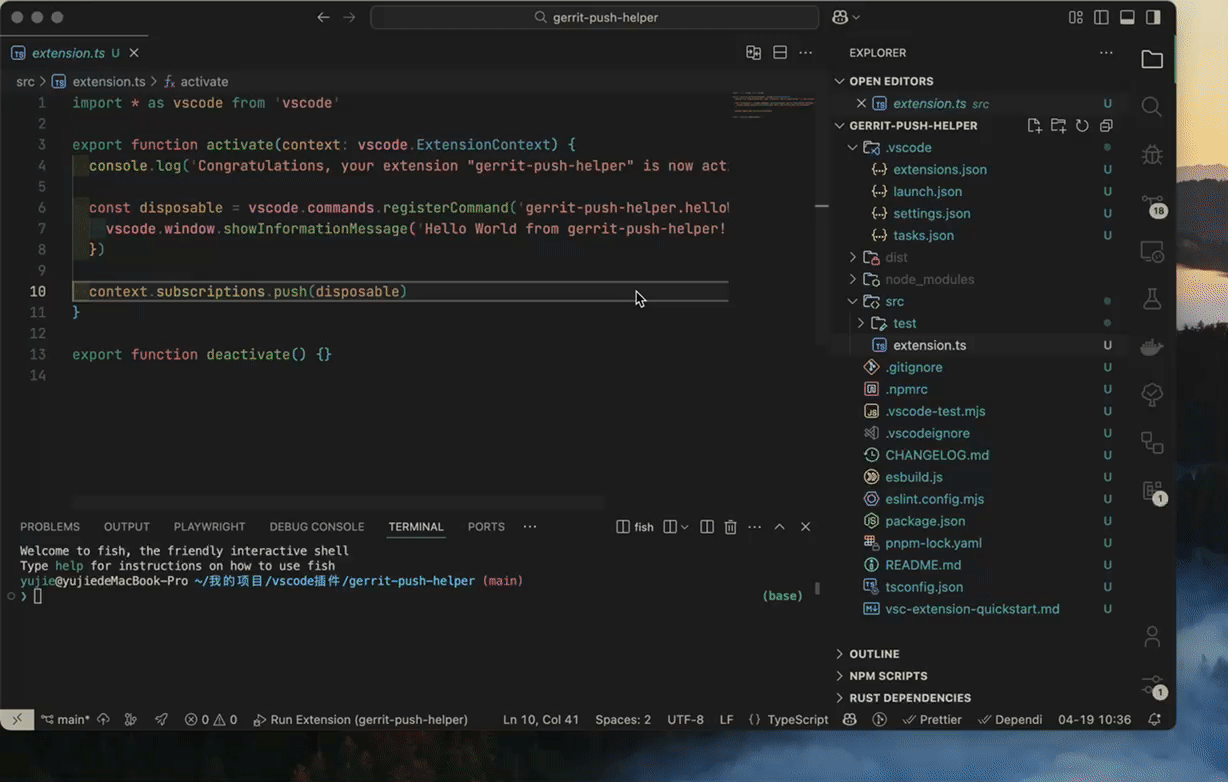Close the extension.ts editor tab

(134, 53)
